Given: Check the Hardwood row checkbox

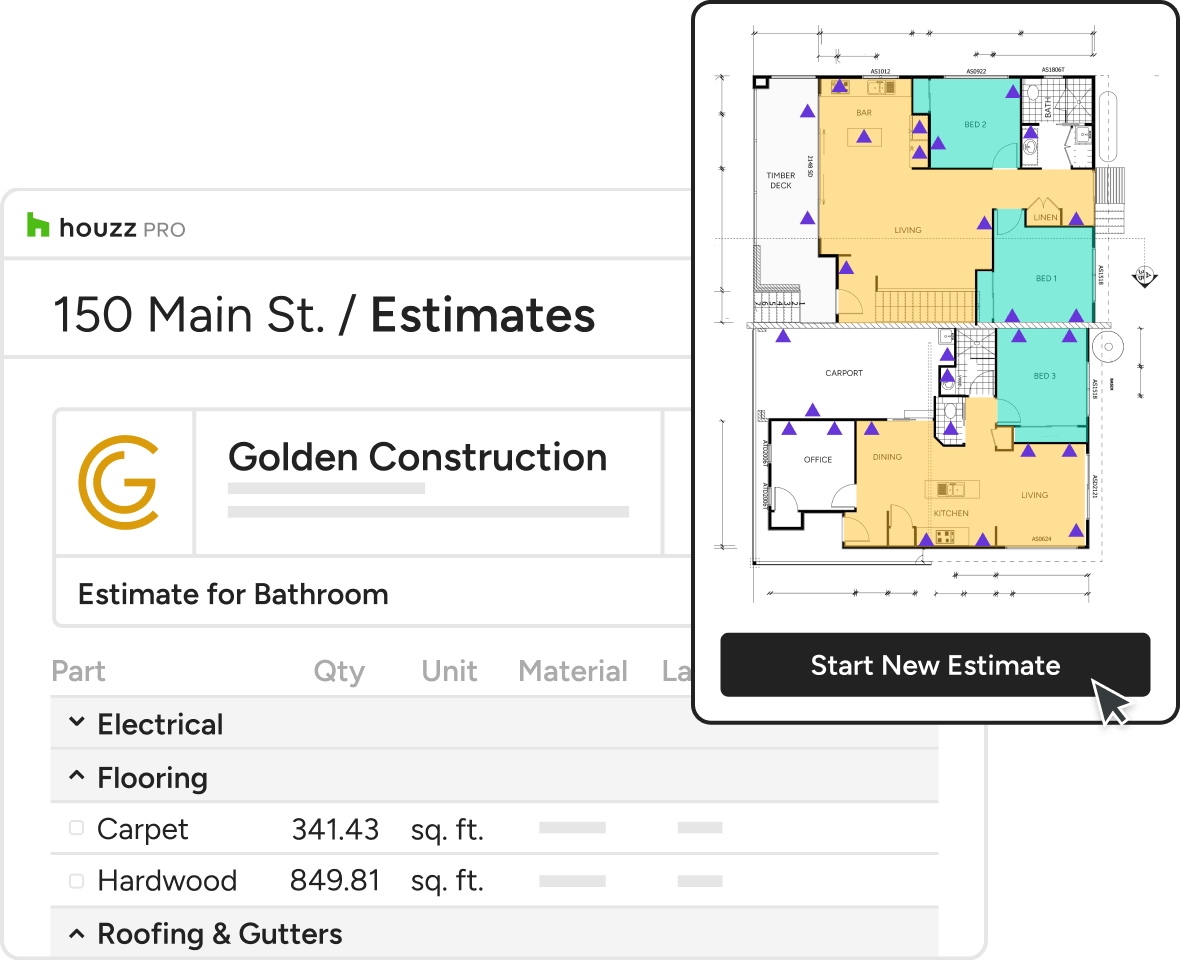Looking at the screenshot, I should 76,881.
